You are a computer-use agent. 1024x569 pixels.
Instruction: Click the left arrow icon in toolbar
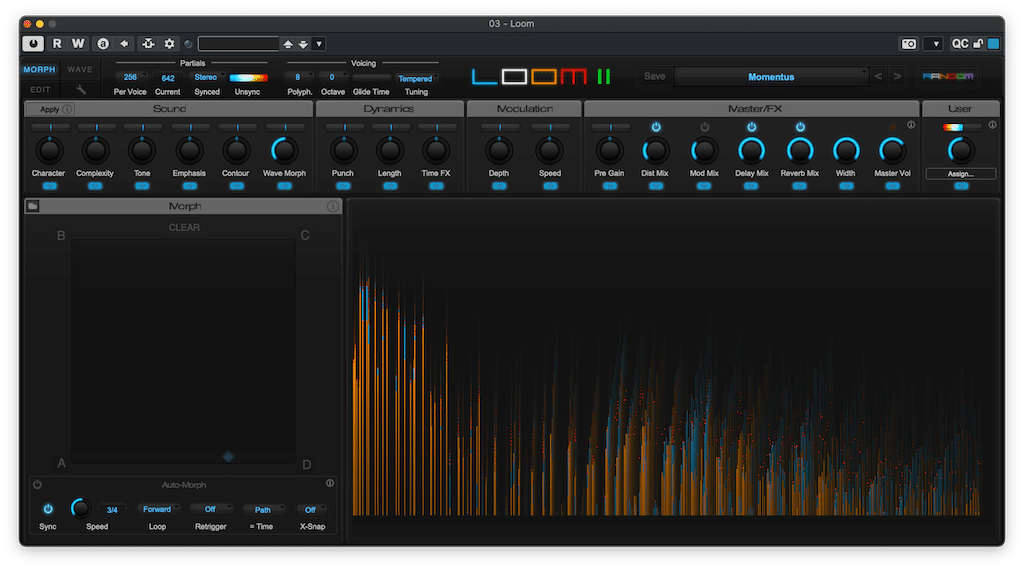(124, 44)
